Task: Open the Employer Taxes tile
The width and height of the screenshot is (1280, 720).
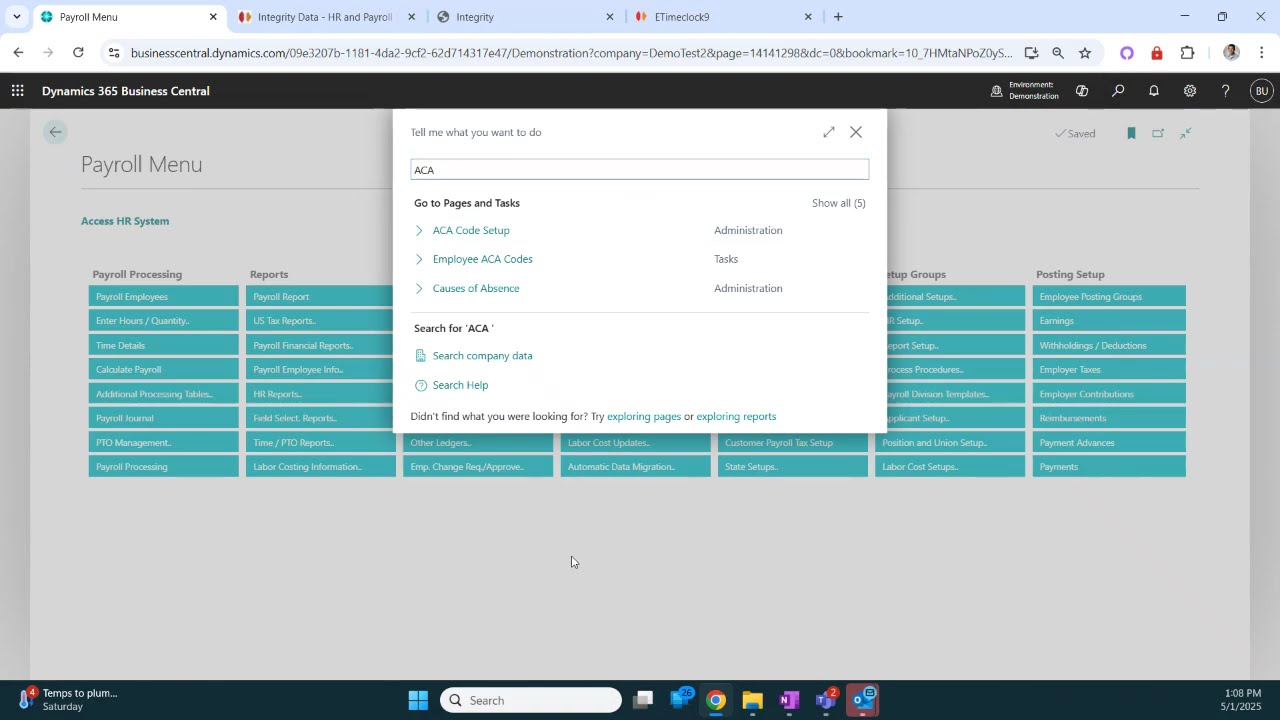Action: pyautogui.click(x=1109, y=370)
